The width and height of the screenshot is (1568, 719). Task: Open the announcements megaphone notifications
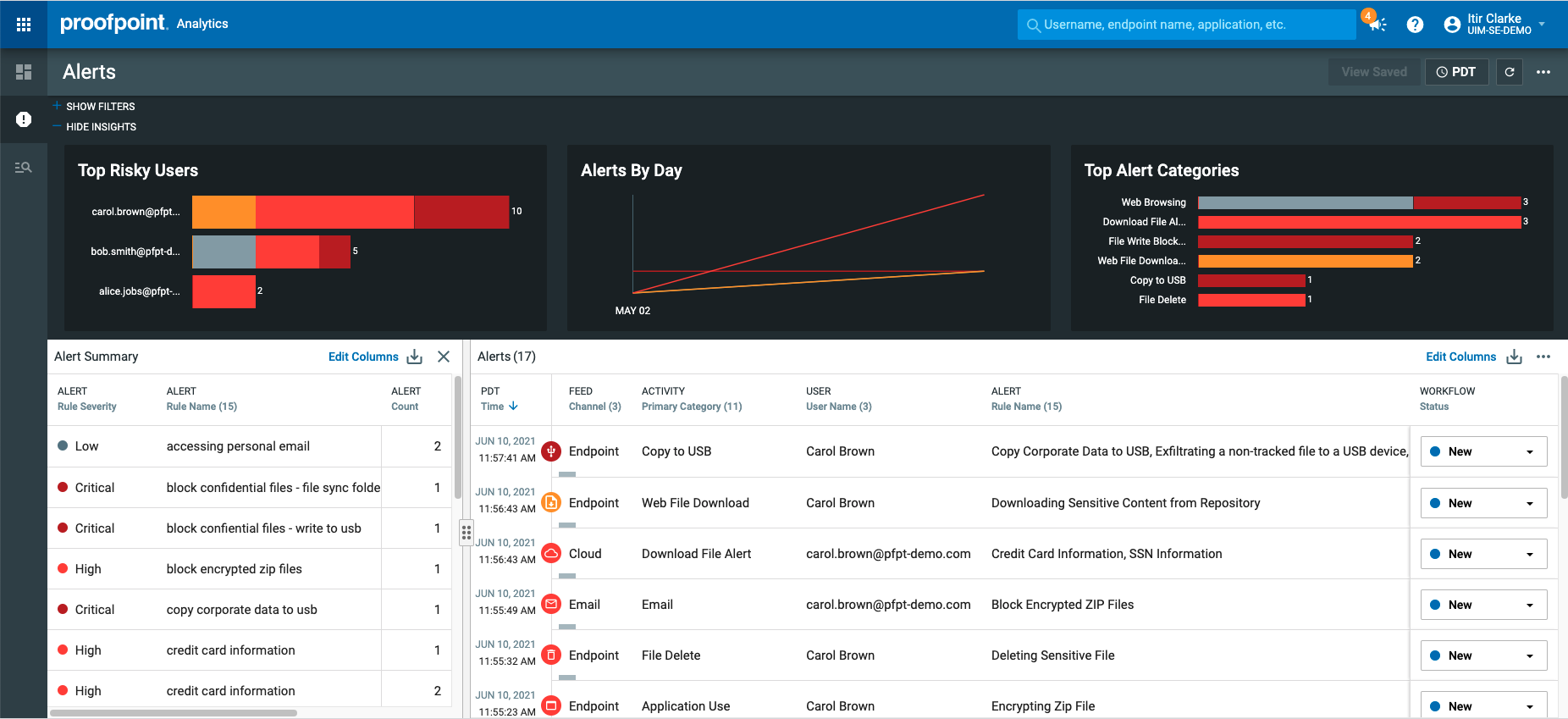click(1378, 25)
